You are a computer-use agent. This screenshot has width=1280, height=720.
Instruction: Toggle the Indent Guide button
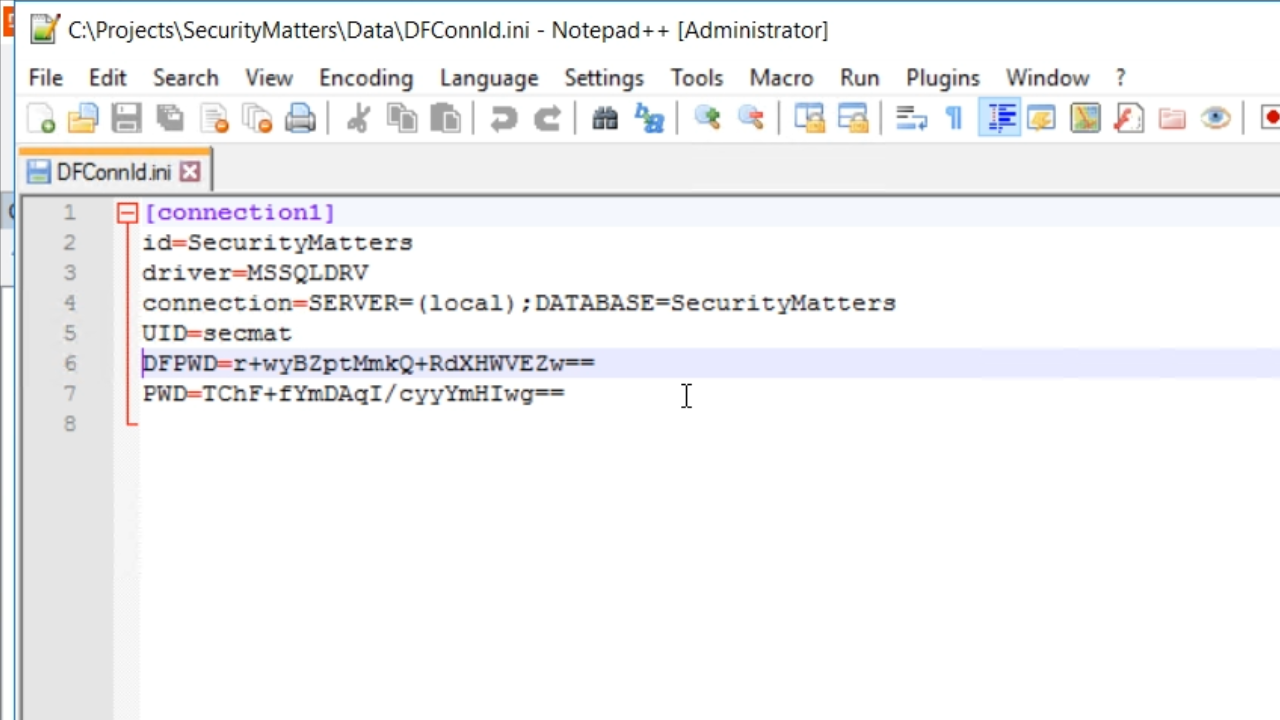coord(999,119)
